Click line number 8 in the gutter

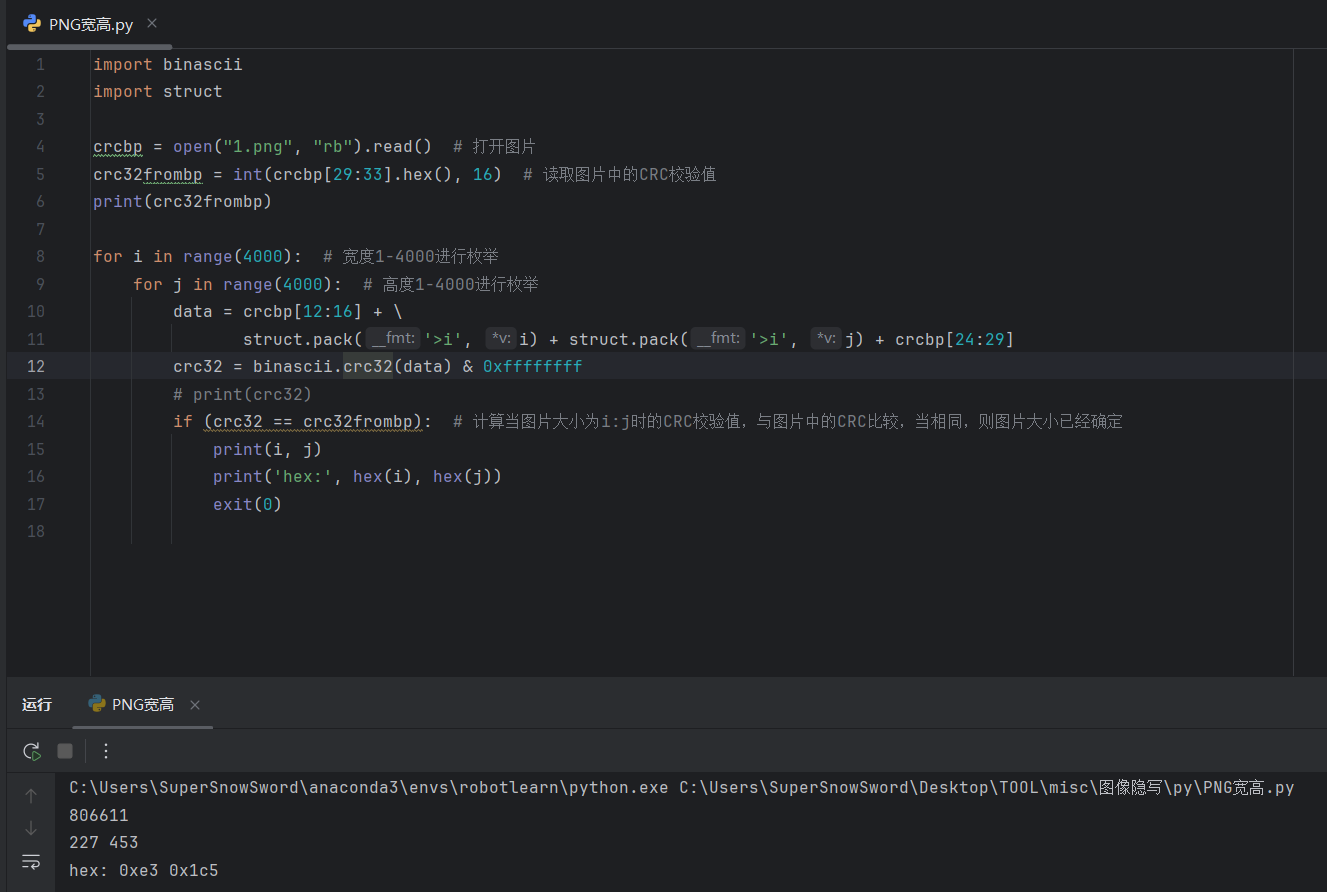pyautogui.click(x=40, y=257)
